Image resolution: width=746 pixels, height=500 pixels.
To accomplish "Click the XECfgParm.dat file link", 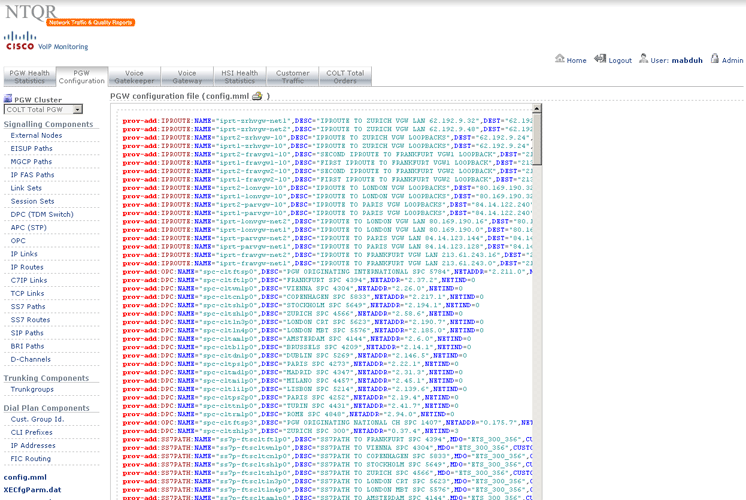I will [x=32, y=490].
